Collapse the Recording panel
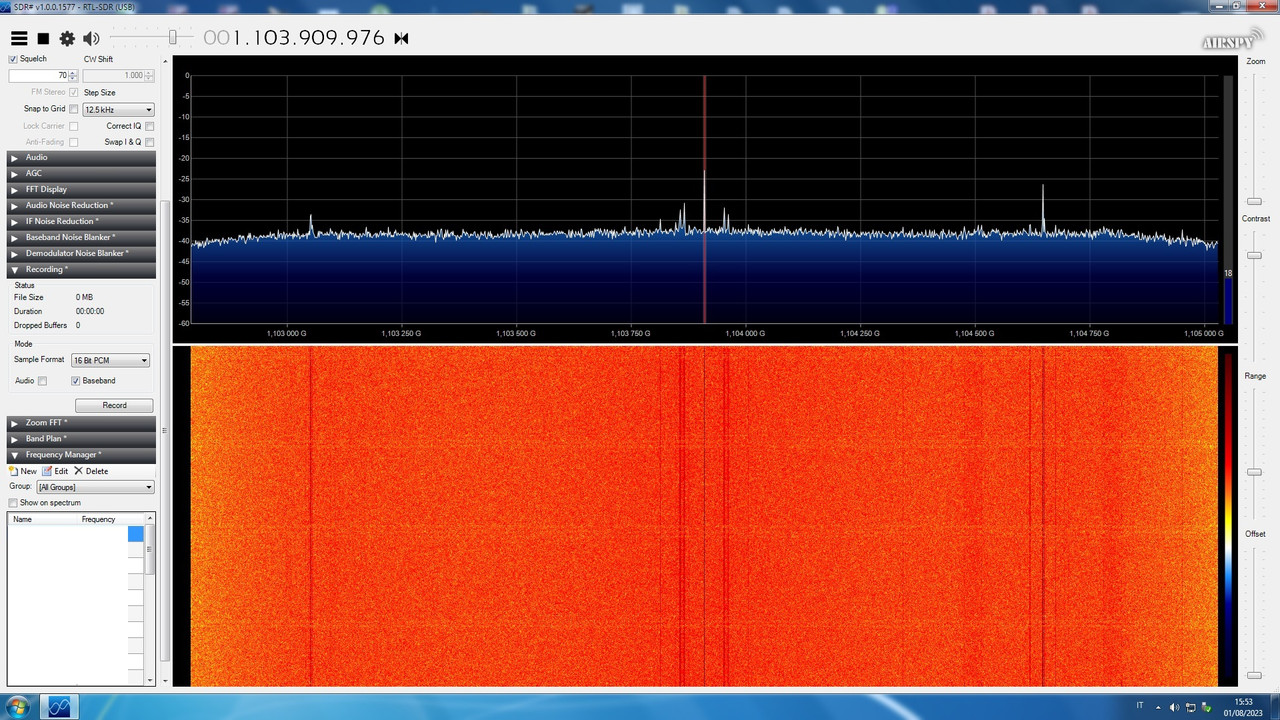Image resolution: width=1280 pixels, height=720 pixels. click(x=81, y=269)
